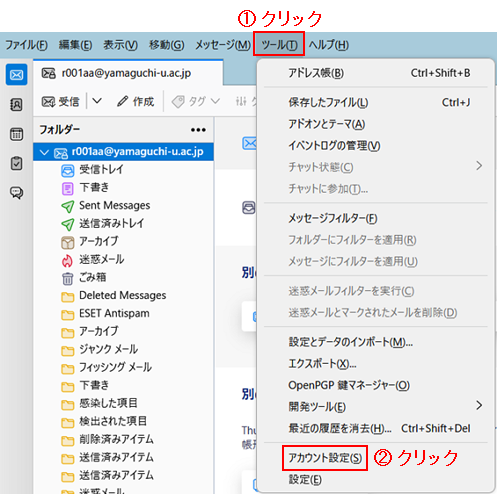This screenshot has width=497, height=494.
Task: Open the フォルダー pane options (three dots)
Action: tap(198, 130)
